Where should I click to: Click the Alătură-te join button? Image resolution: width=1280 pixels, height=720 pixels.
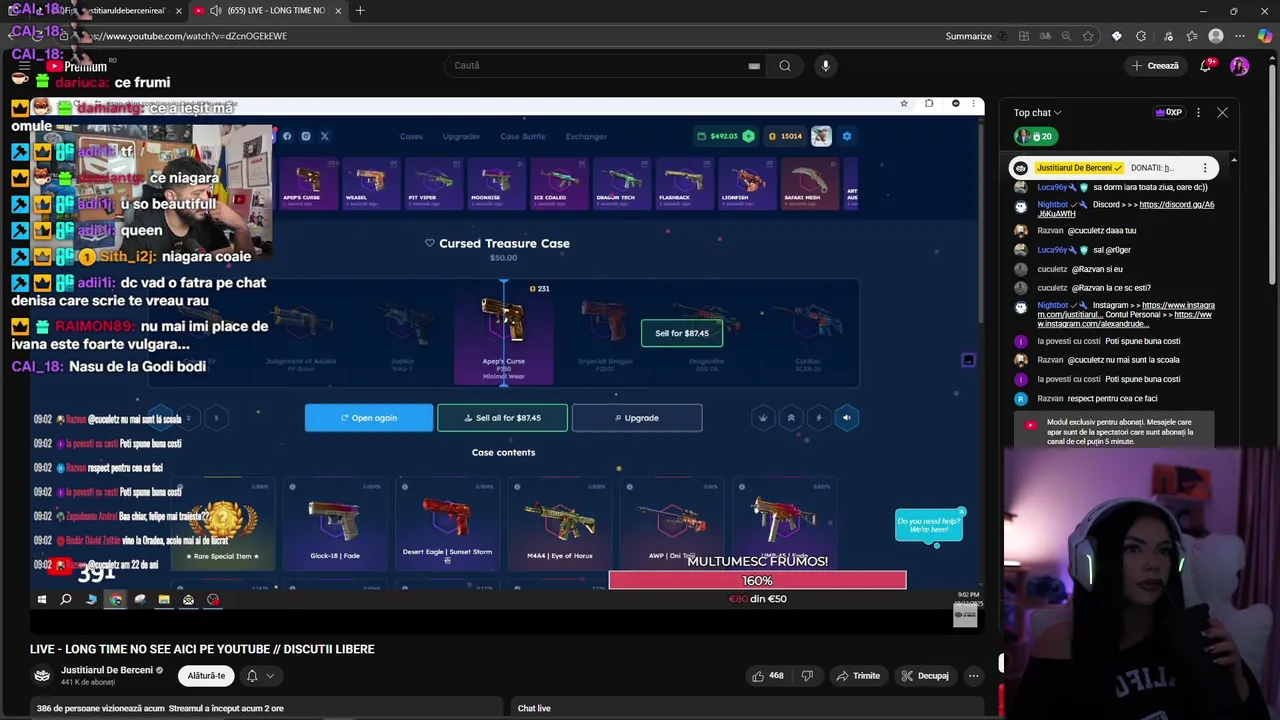pos(206,676)
